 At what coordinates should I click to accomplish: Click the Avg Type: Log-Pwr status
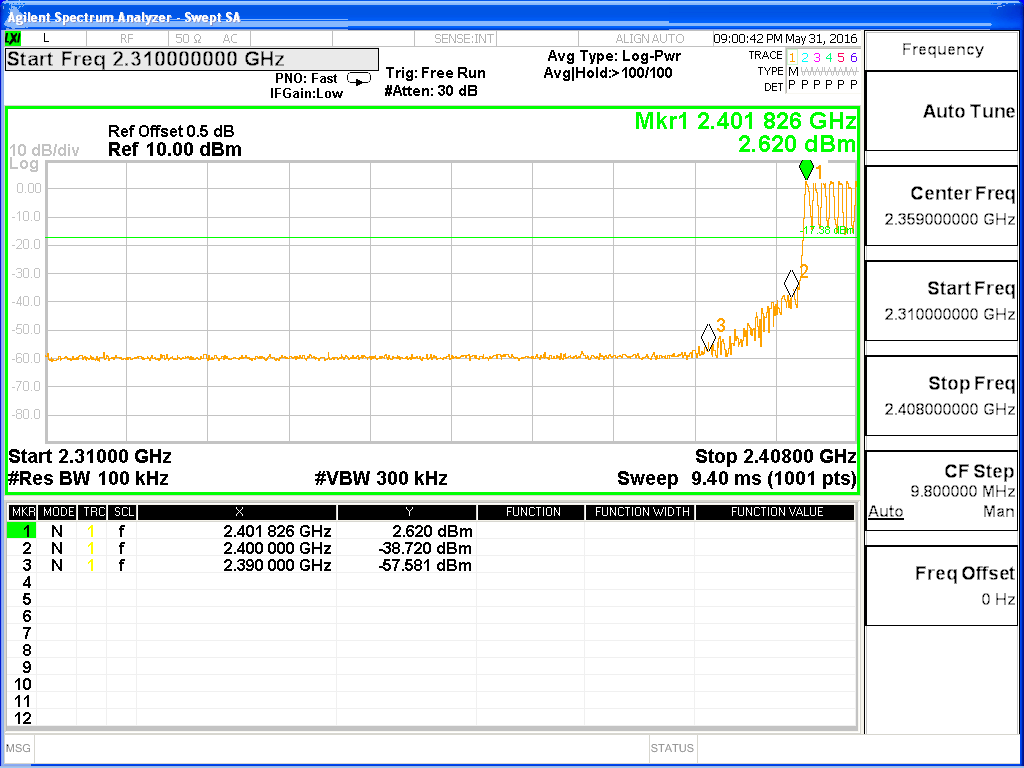click(x=614, y=56)
